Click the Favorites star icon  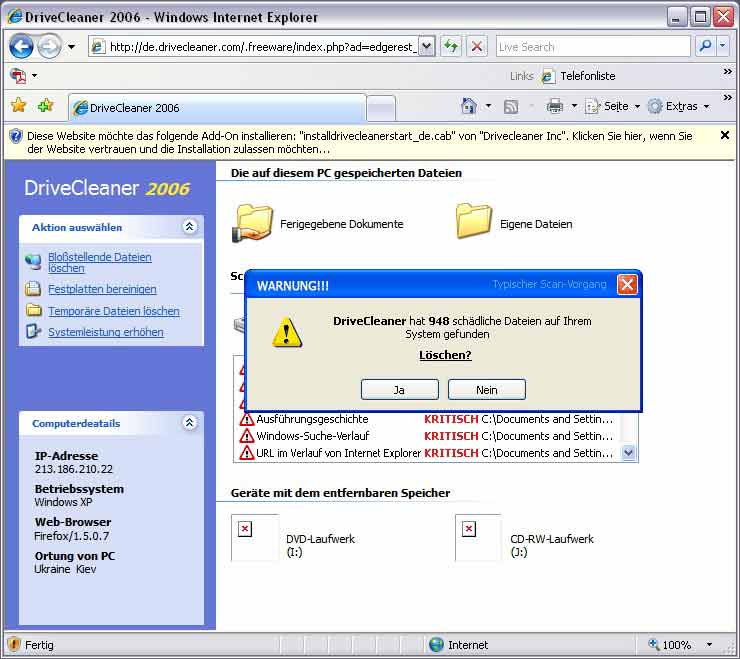[18, 106]
